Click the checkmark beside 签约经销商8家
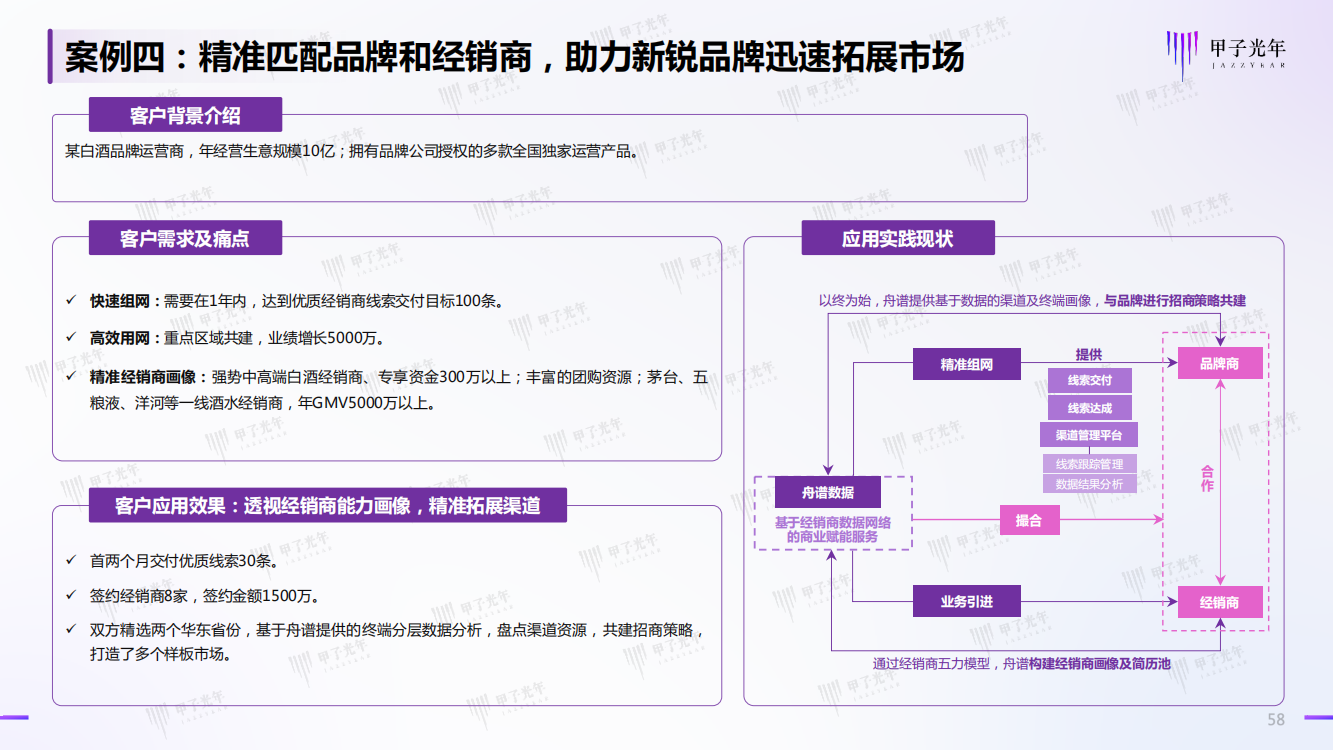The height and width of the screenshot is (750, 1333). [x=71, y=596]
